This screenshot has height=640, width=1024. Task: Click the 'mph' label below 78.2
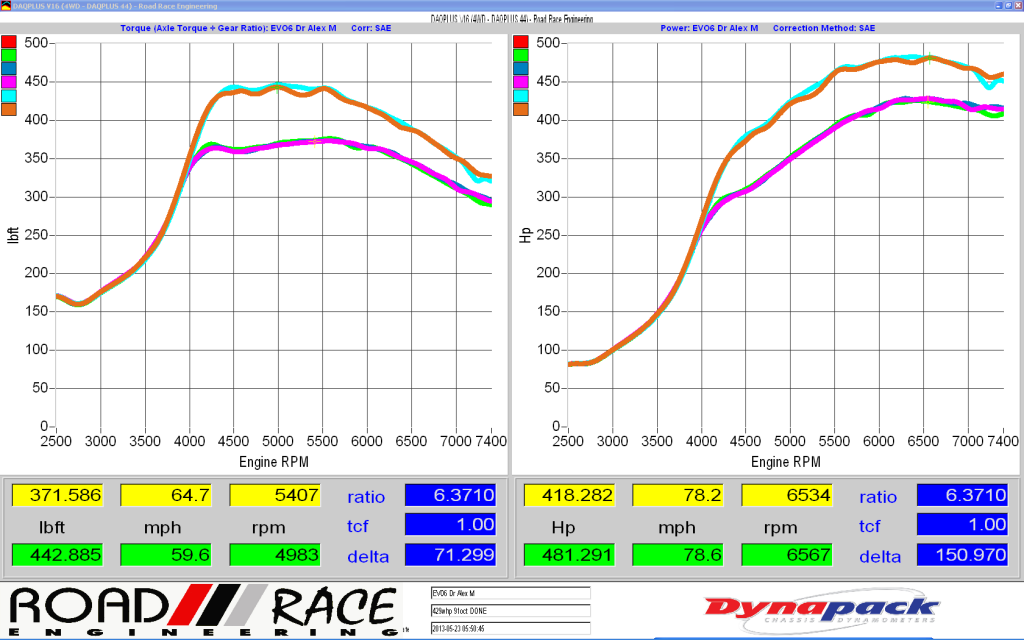677,528
